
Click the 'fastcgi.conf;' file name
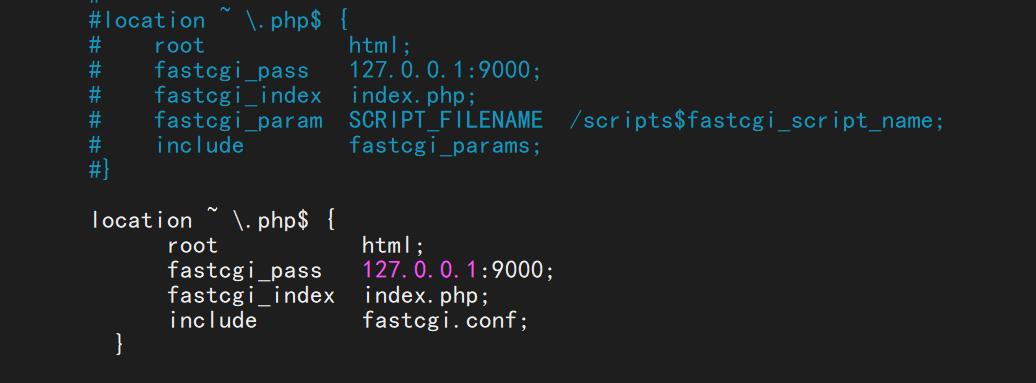pos(446,321)
